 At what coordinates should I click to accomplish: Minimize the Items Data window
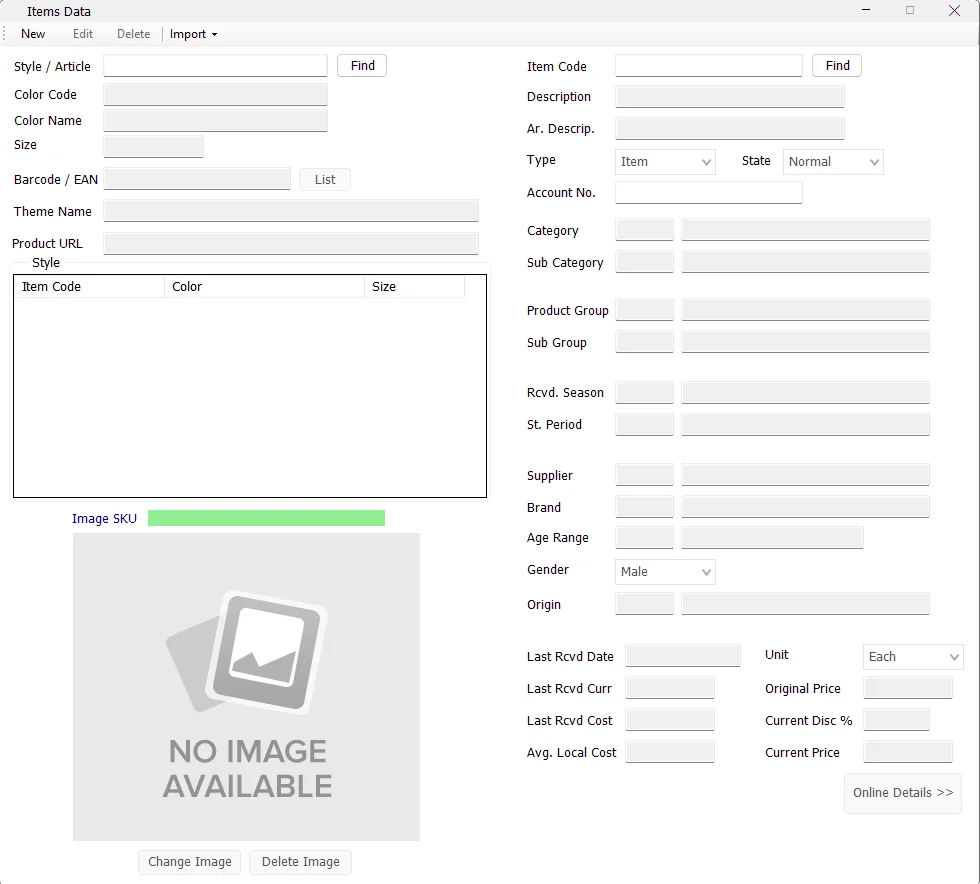866,10
